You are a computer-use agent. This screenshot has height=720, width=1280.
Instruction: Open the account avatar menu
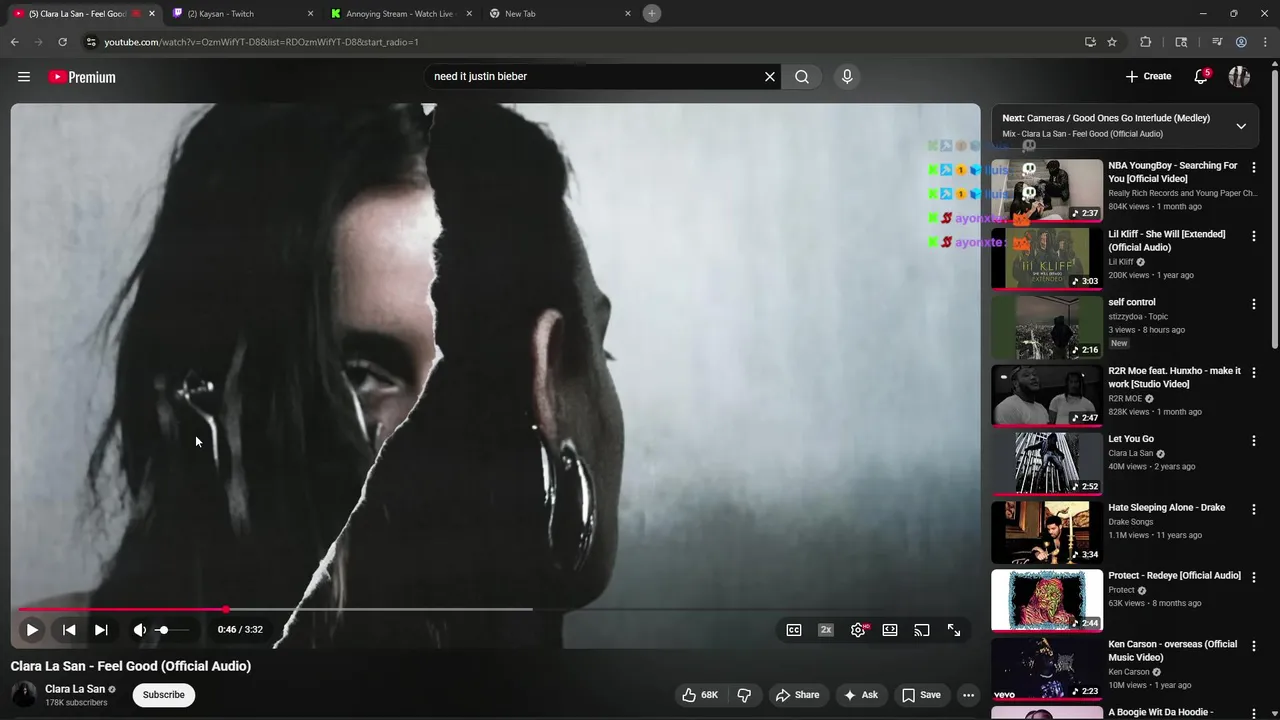click(x=1239, y=76)
